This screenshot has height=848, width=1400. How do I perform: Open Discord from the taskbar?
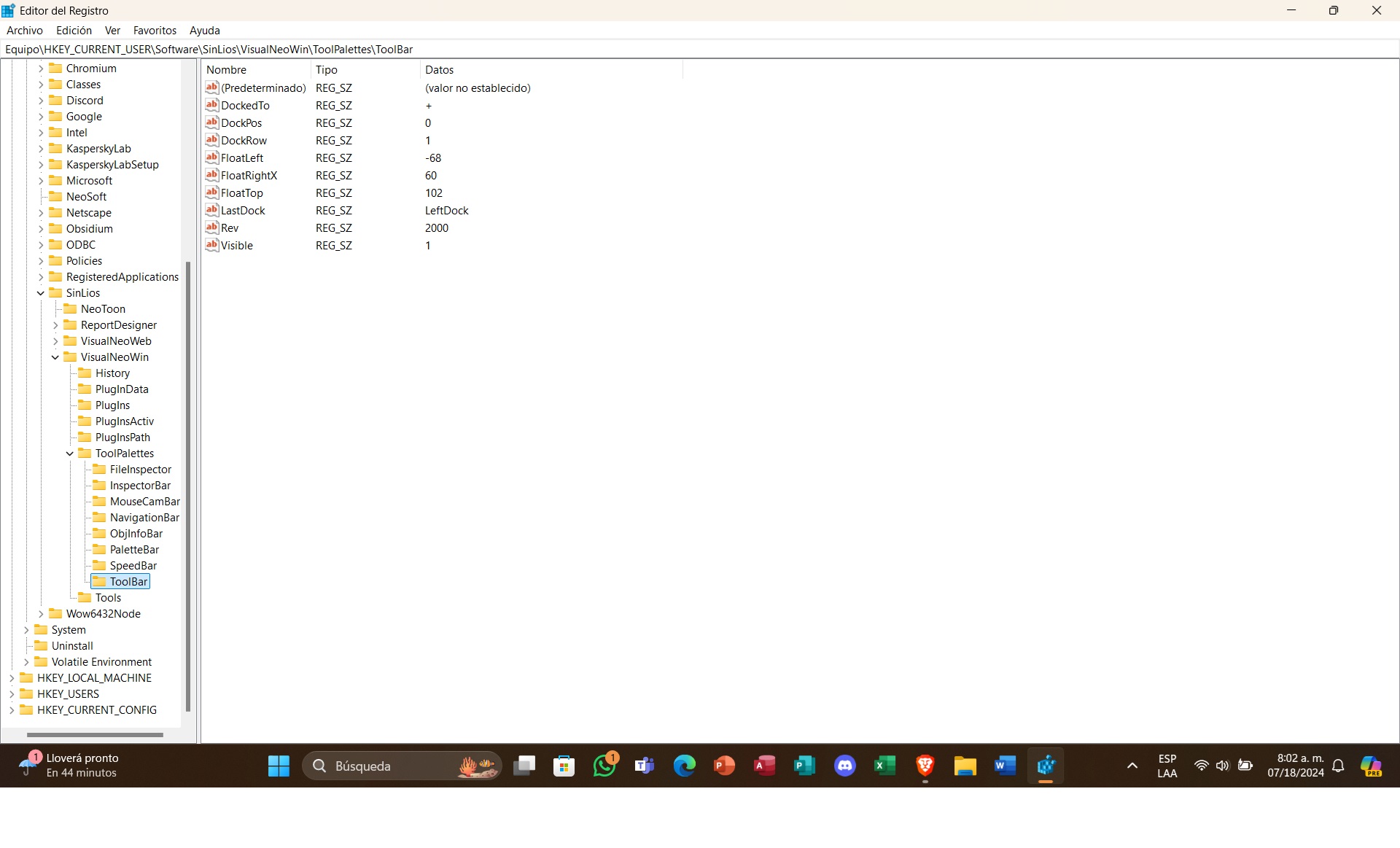[x=845, y=766]
